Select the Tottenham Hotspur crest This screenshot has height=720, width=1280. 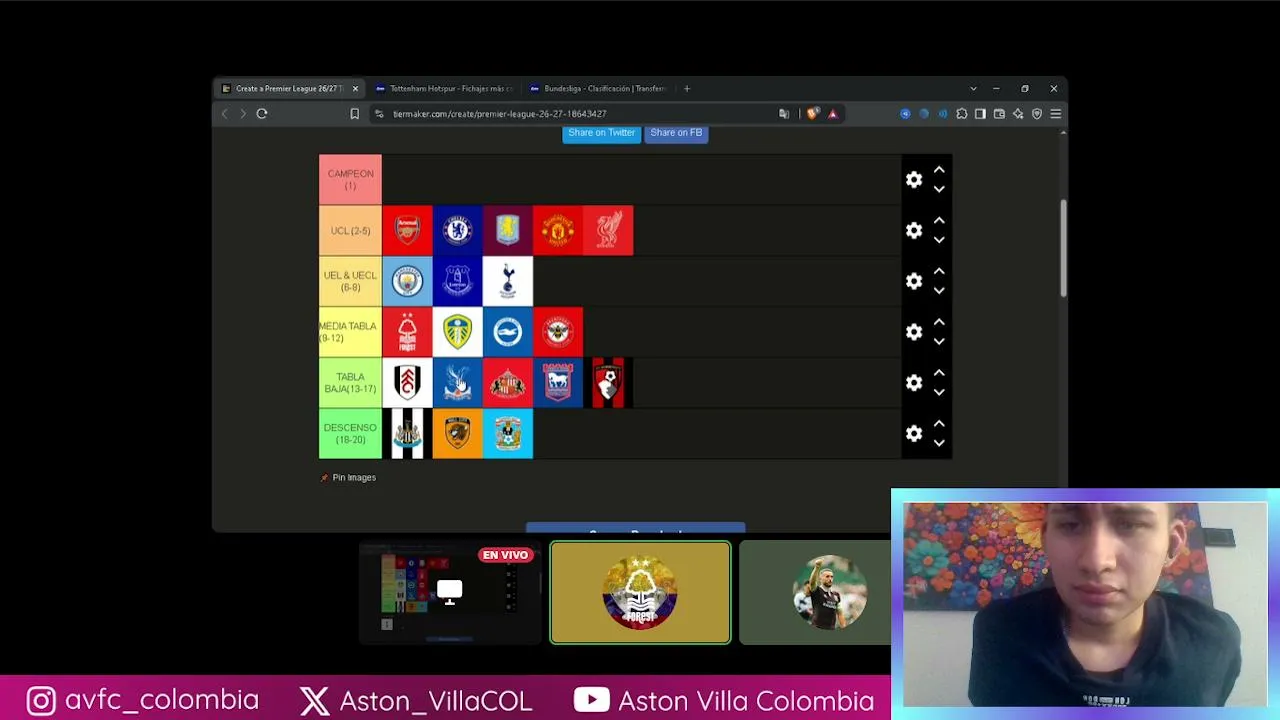(507, 282)
